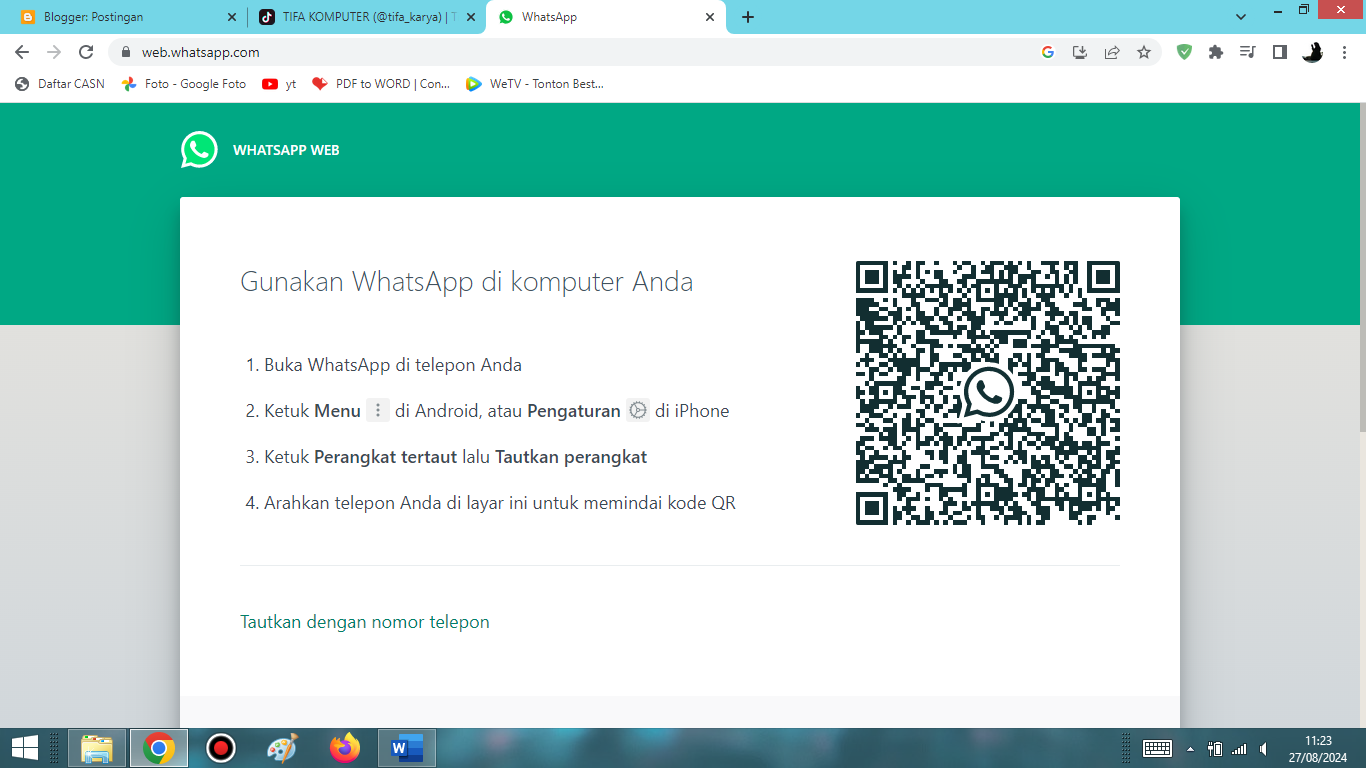Screen dimensions: 1366x768
Task: Open the media control icon
Action: [1247, 52]
